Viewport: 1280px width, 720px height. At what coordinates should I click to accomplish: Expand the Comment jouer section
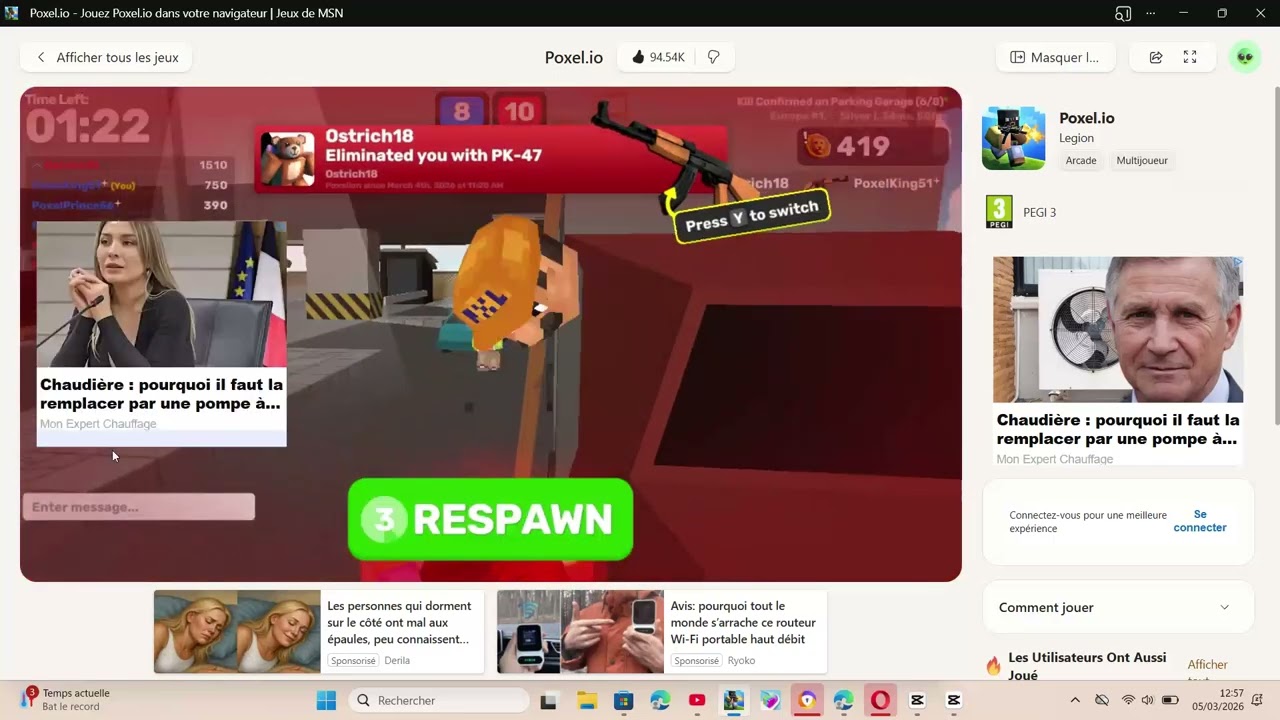[1118, 607]
